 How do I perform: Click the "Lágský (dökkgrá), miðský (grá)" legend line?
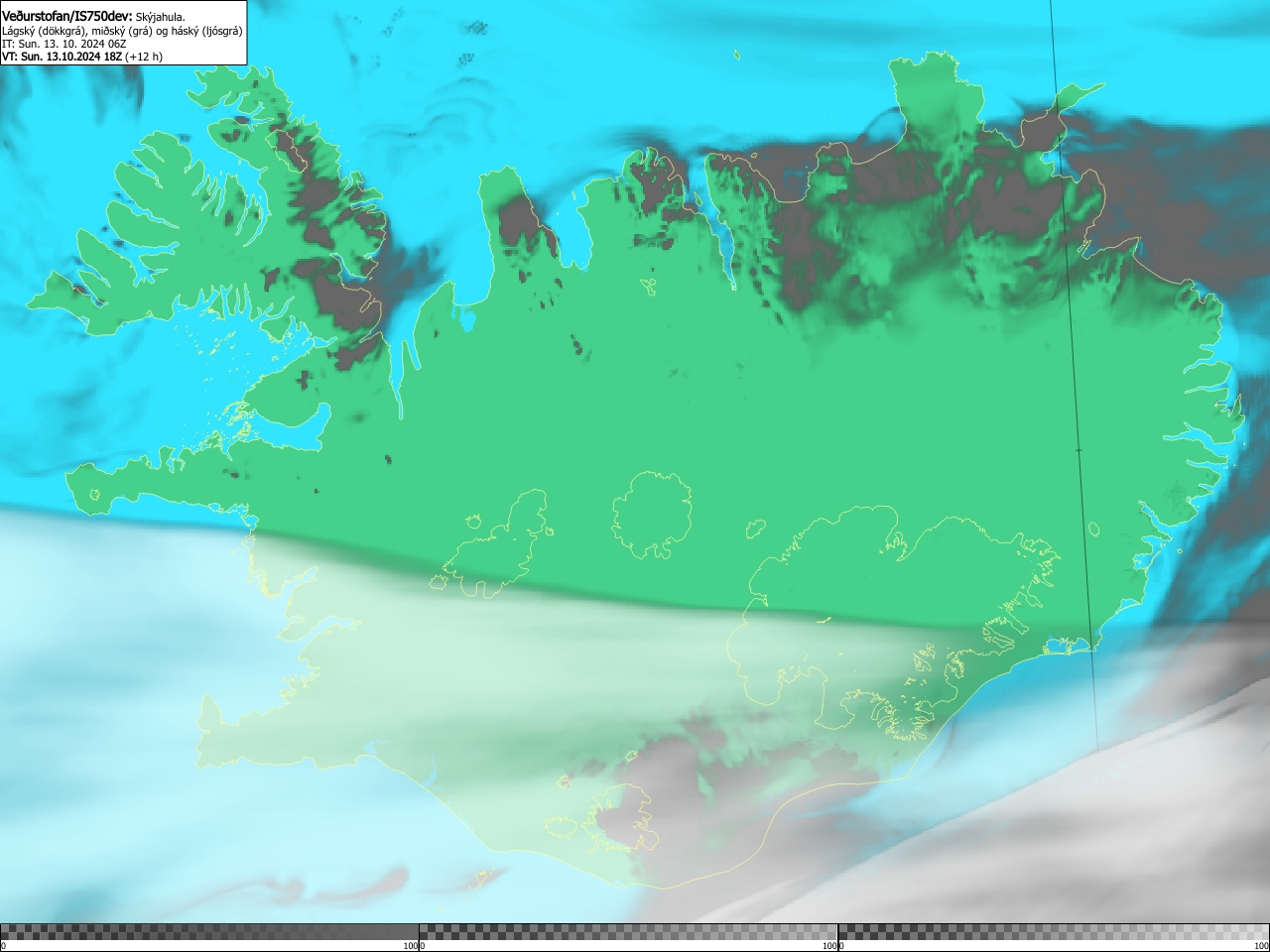click(122, 31)
